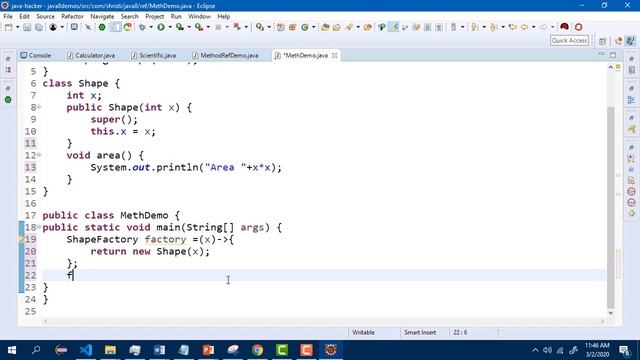Click the Search flashlight icon
This screenshot has width=640, height=360.
coord(349,27)
